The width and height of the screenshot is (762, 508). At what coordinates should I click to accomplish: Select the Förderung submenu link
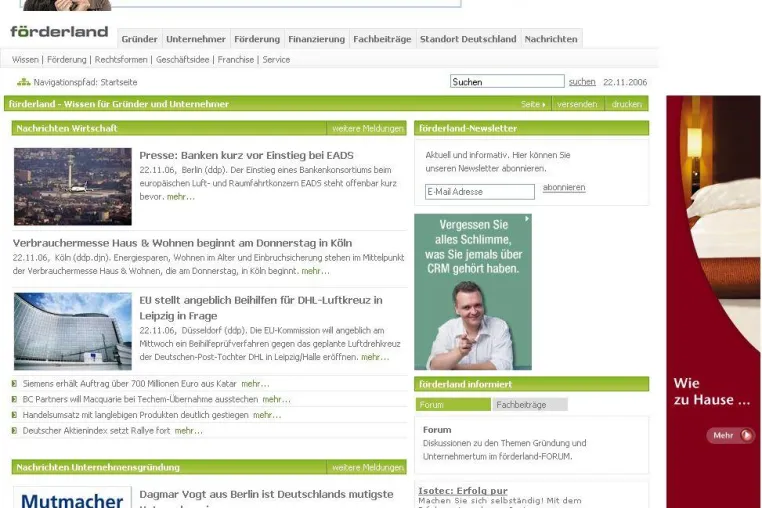tap(67, 60)
